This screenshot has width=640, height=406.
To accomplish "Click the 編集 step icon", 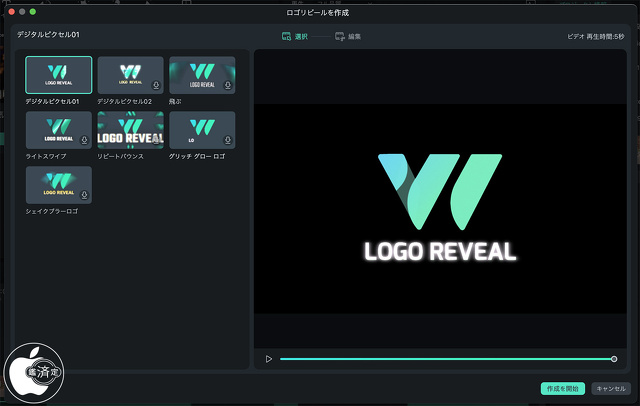I will [x=340, y=36].
